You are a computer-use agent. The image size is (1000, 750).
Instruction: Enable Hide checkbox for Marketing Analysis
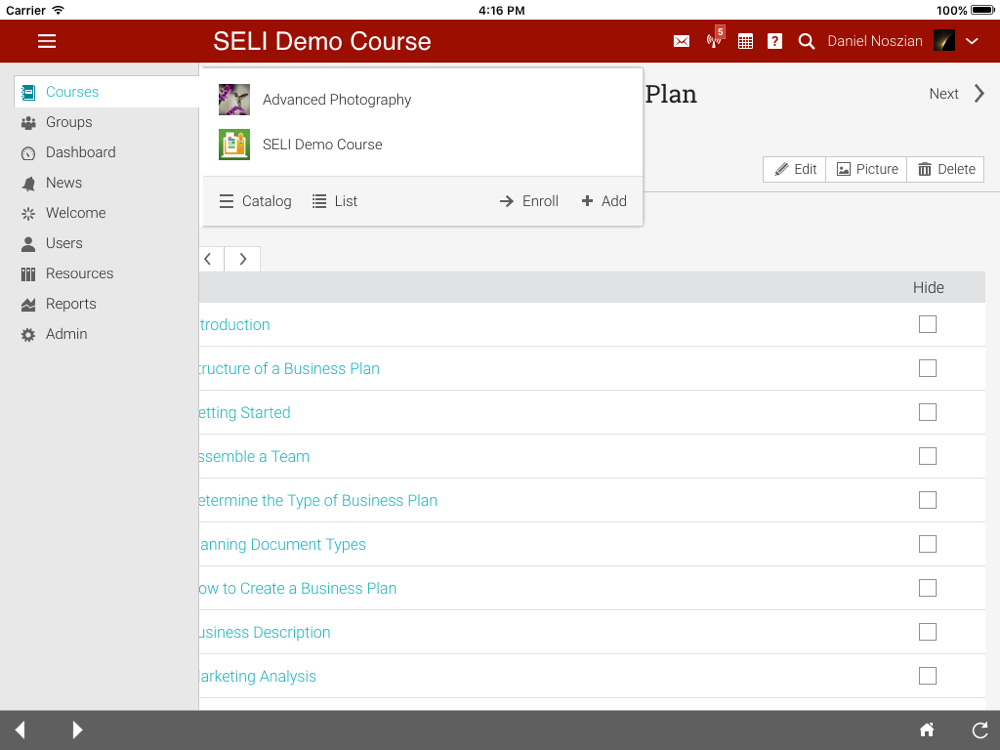(927, 675)
